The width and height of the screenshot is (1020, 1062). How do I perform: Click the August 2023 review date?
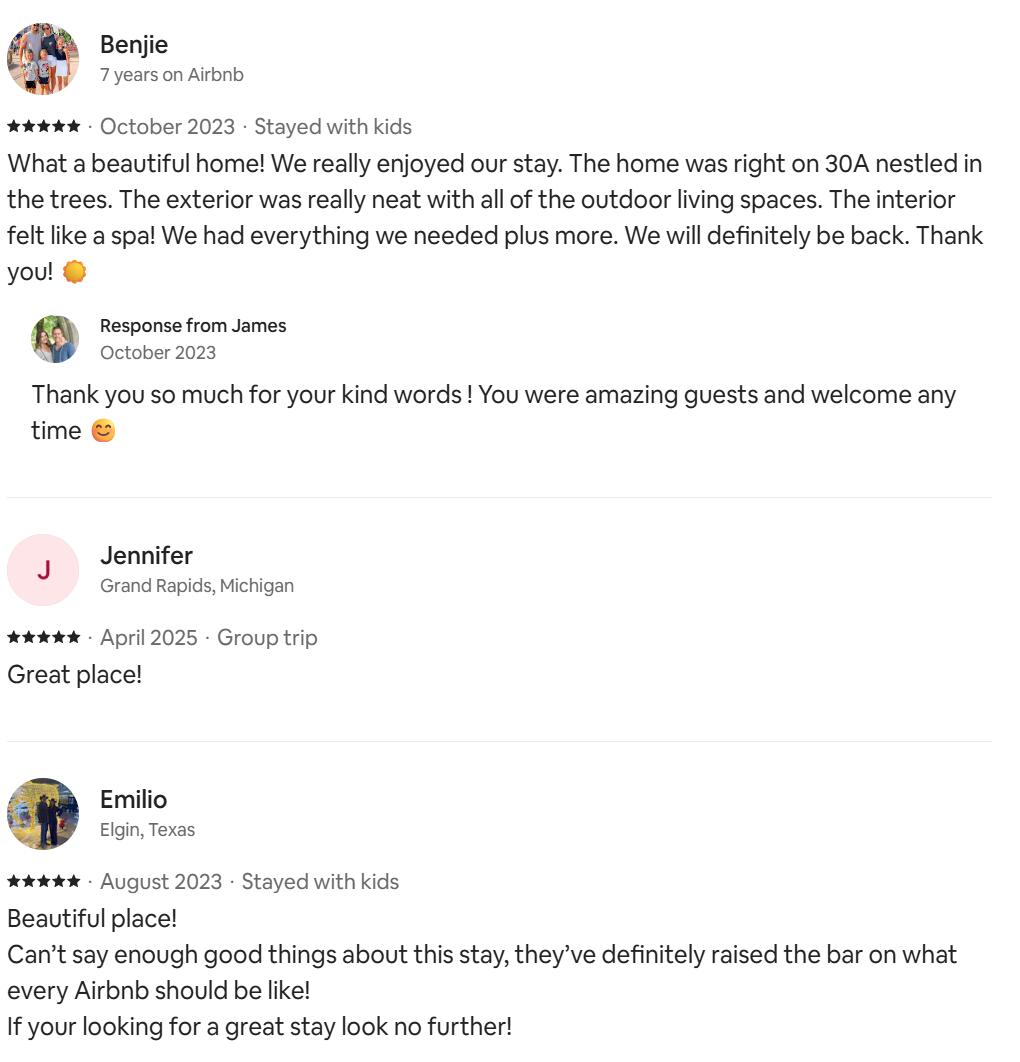(161, 881)
